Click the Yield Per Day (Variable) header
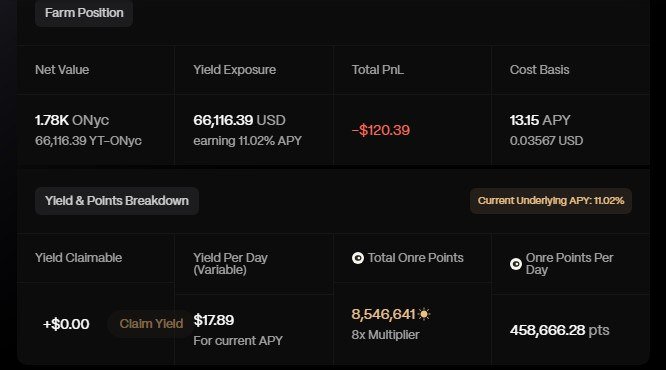The image size is (666, 370). coord(231,264)
